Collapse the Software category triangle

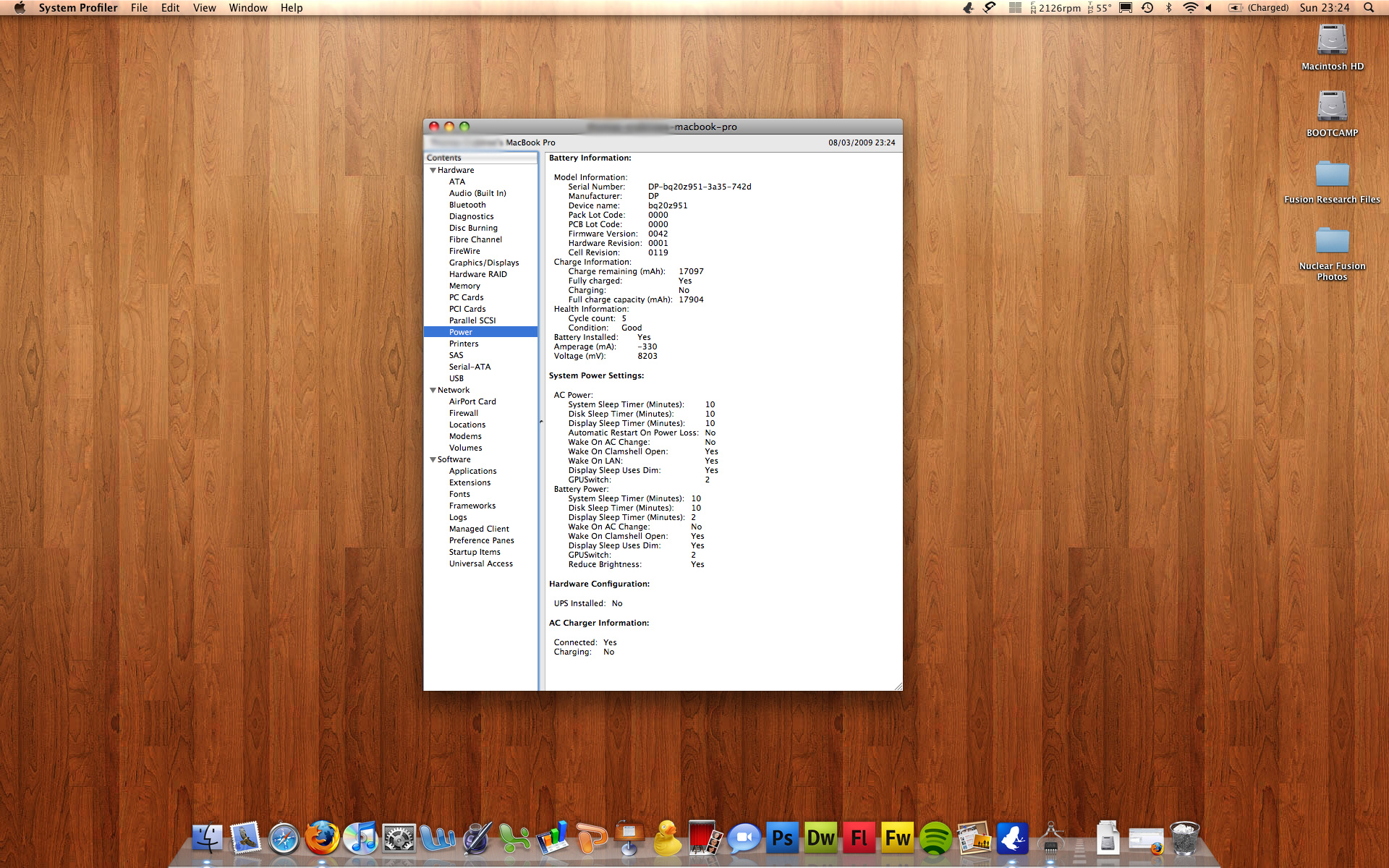click(x=433, y=460)
